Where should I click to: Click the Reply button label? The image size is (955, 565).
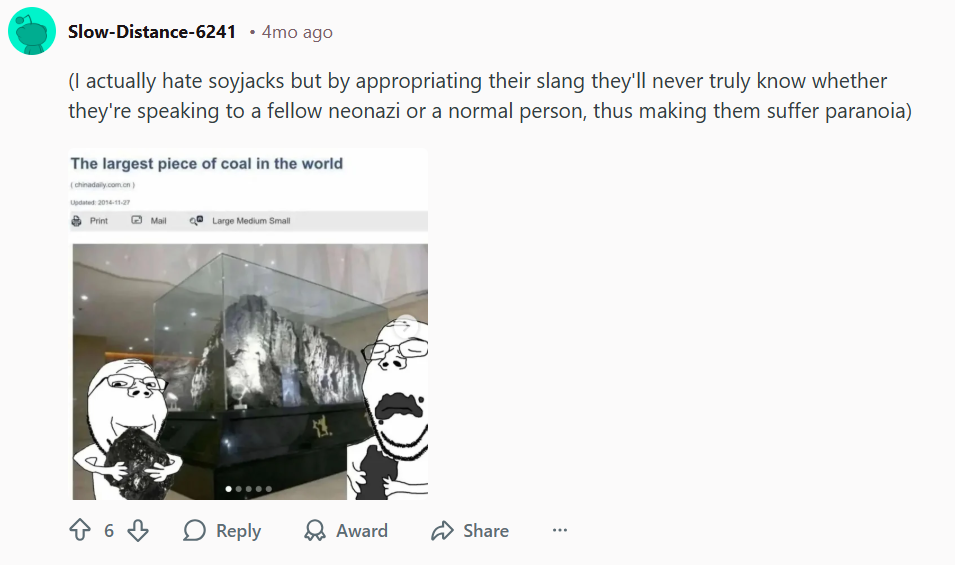tap(238, 531)
